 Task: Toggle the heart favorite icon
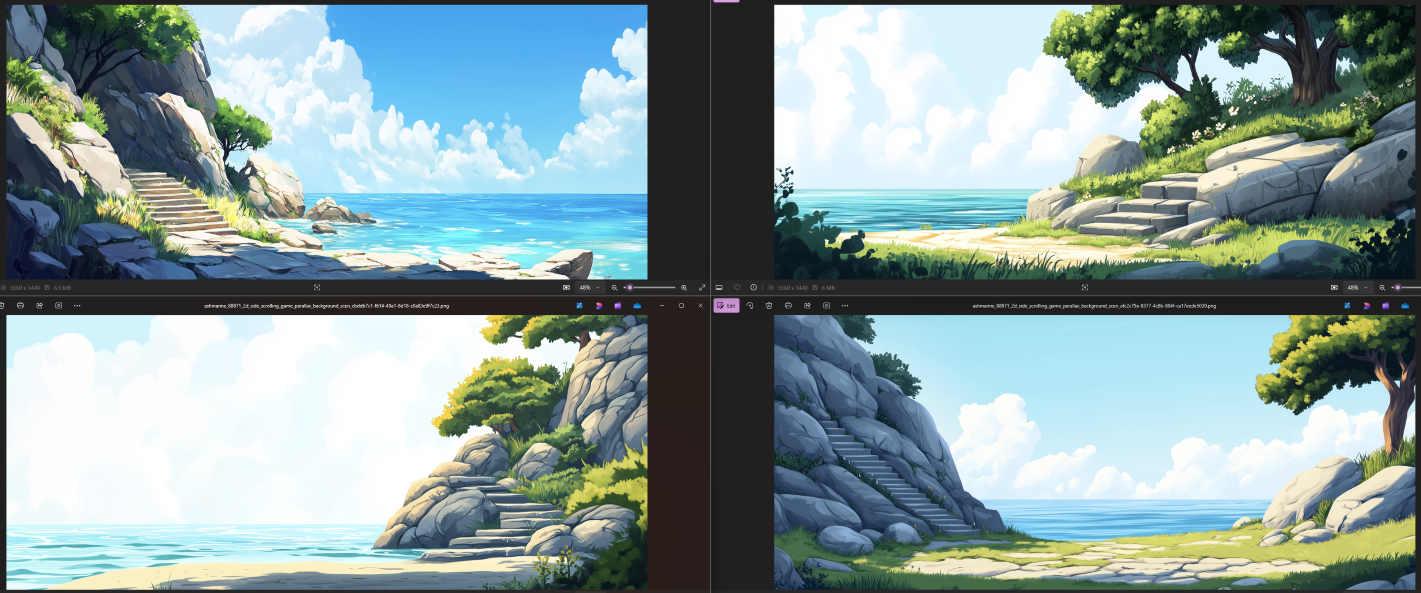click(737, 287)
